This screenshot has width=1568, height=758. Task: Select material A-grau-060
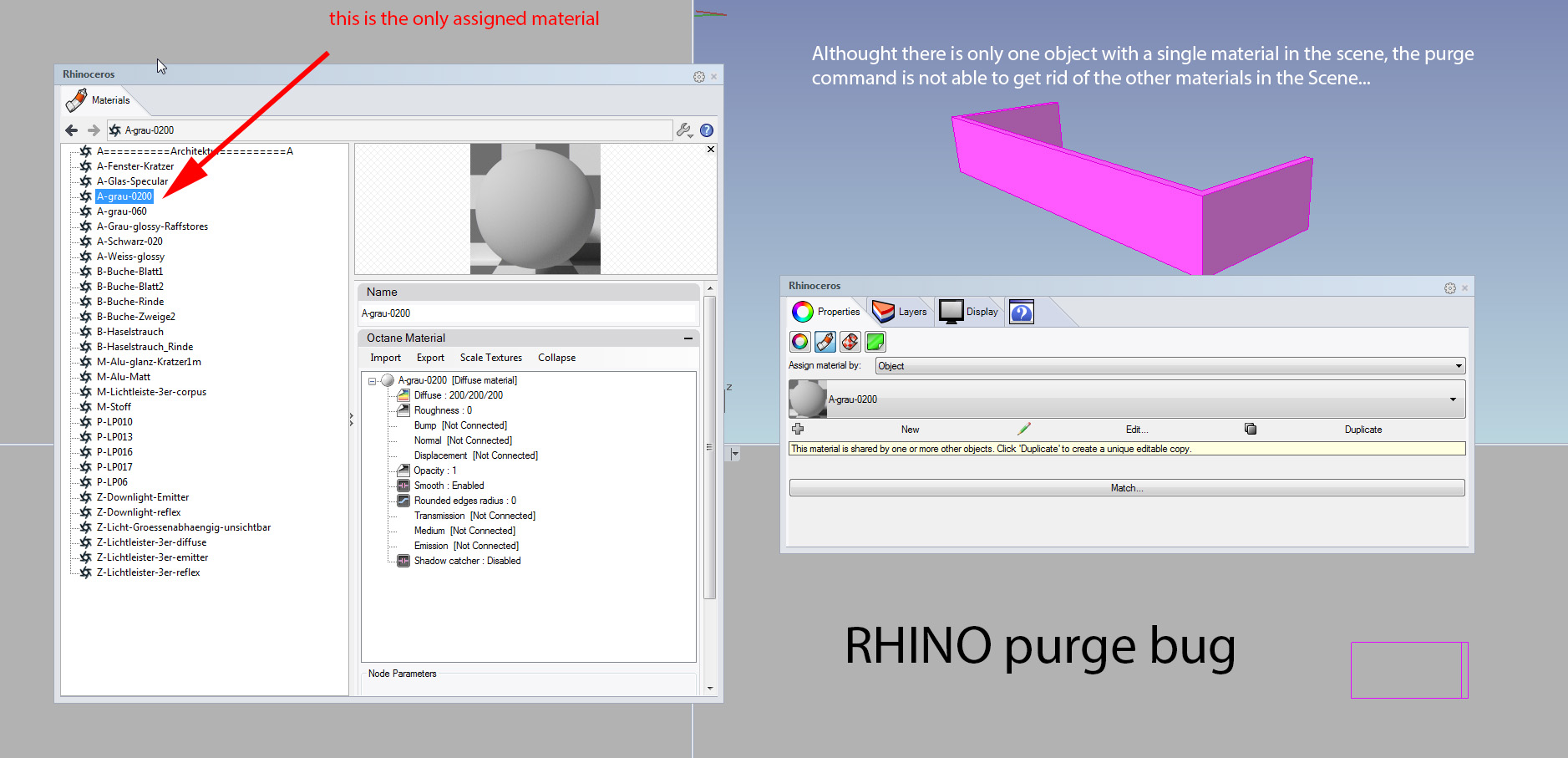pyautogui.click(x=122, y=211)
